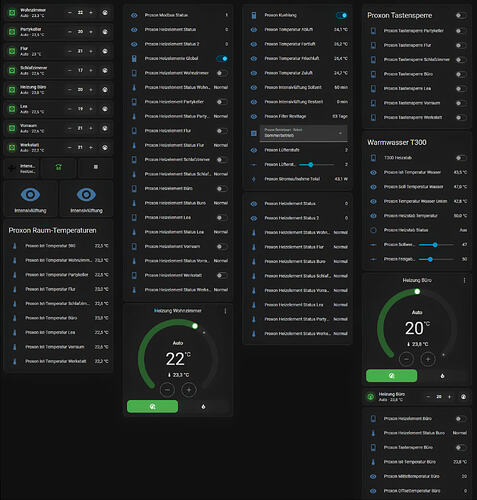Click the green climate icon of Schlafzimmer tile

click(x=12, y=70)
